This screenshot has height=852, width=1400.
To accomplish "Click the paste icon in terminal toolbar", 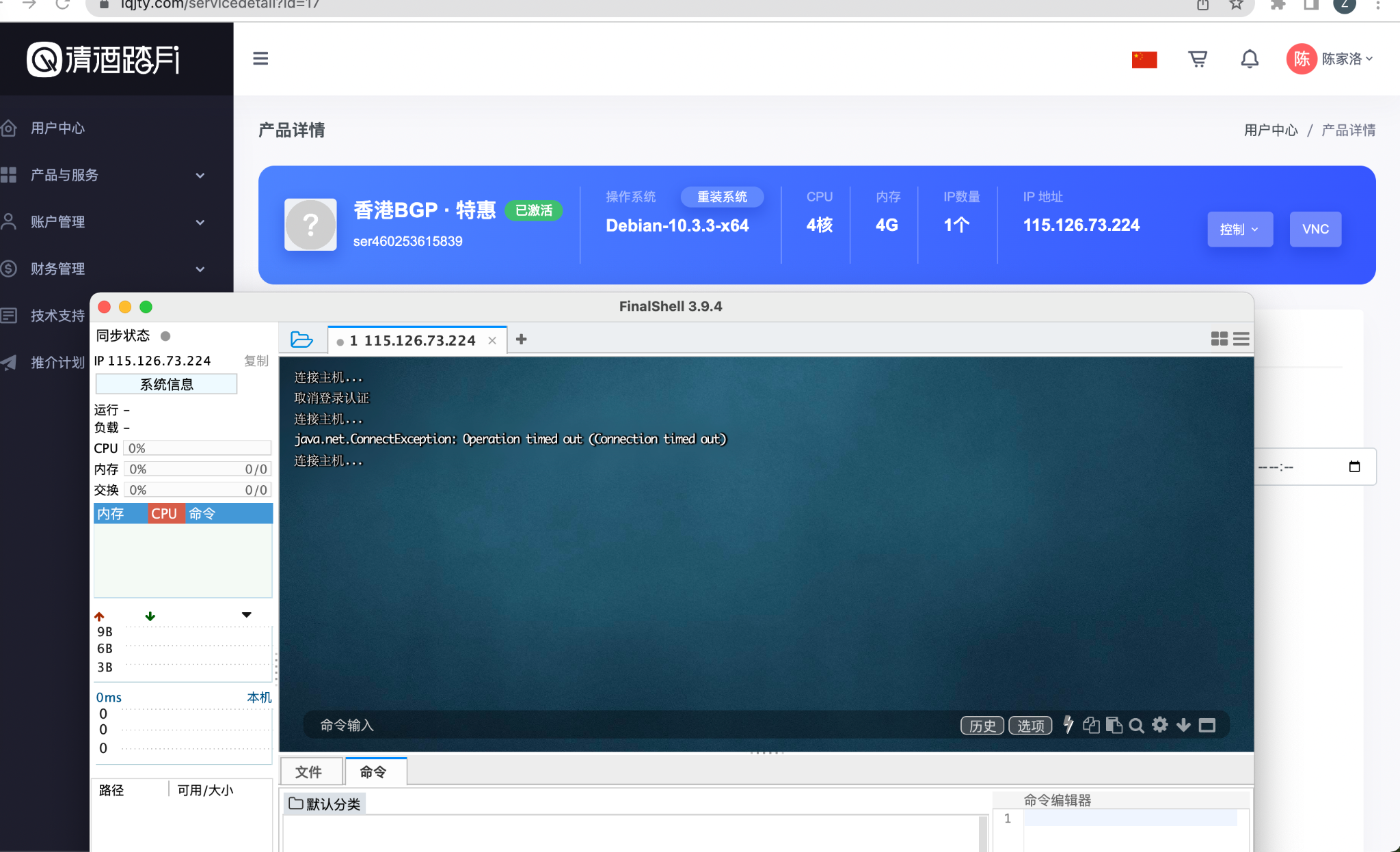I will 1114,725.
